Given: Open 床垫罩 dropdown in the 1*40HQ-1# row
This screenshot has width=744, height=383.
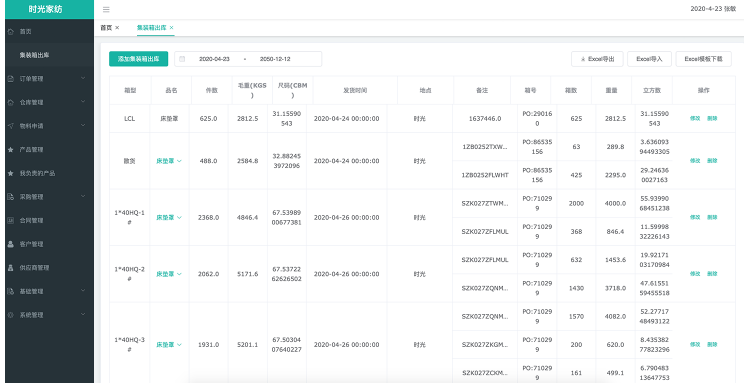Looking at the screenshot, I should (169, 217).
